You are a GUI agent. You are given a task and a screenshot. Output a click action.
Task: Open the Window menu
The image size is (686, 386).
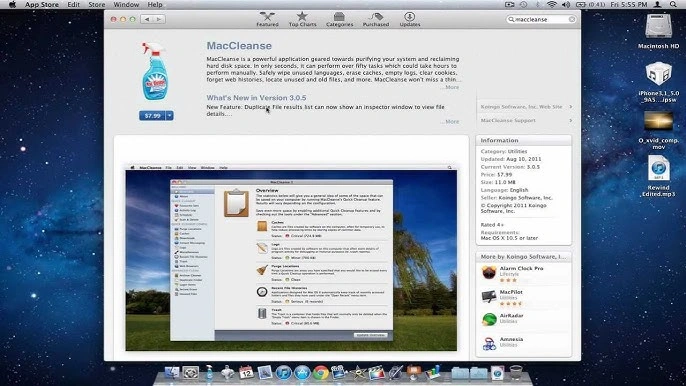(126, 4)
